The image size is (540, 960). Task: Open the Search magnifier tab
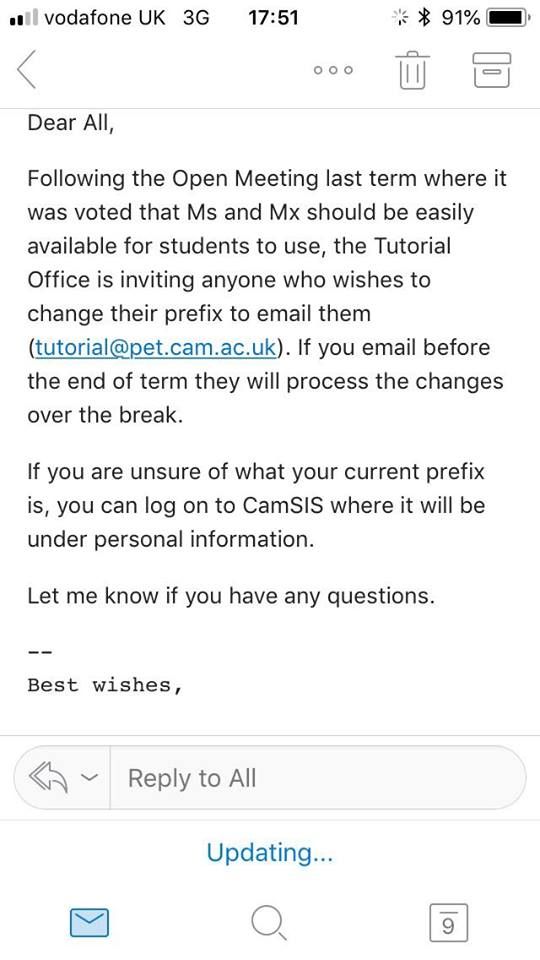click(x=268, y=923)
